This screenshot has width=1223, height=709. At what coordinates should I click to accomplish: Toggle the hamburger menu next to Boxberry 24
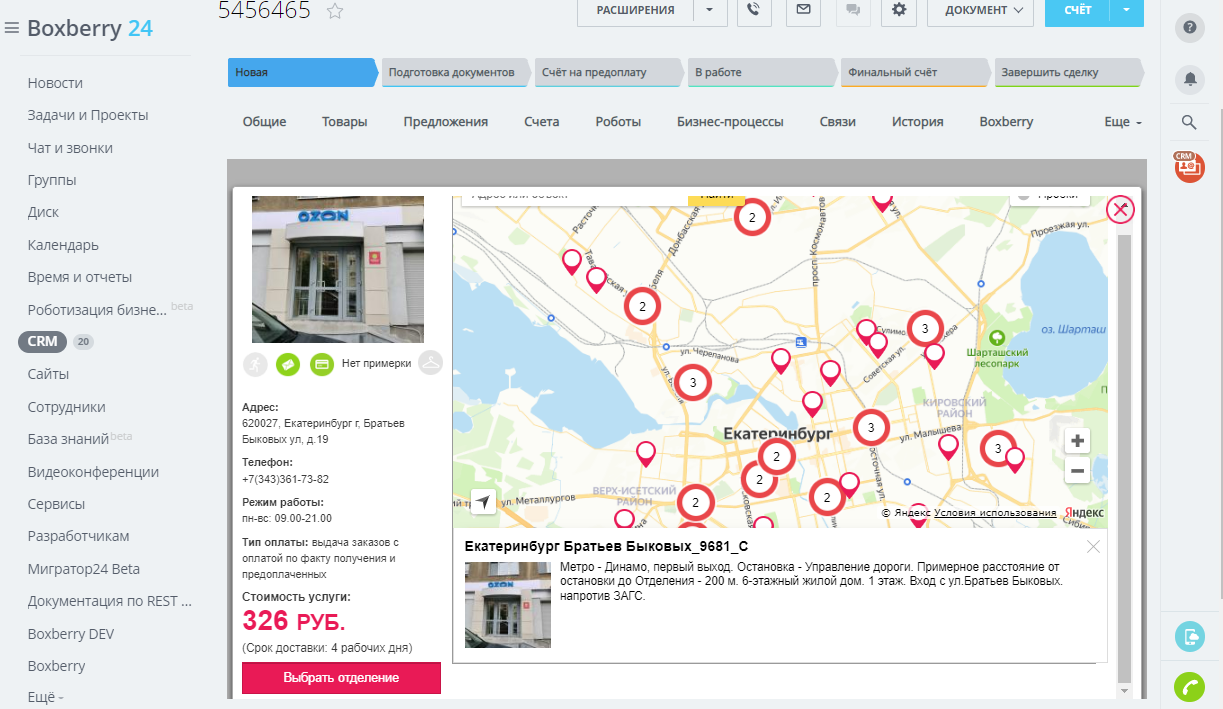click(12, 28)
